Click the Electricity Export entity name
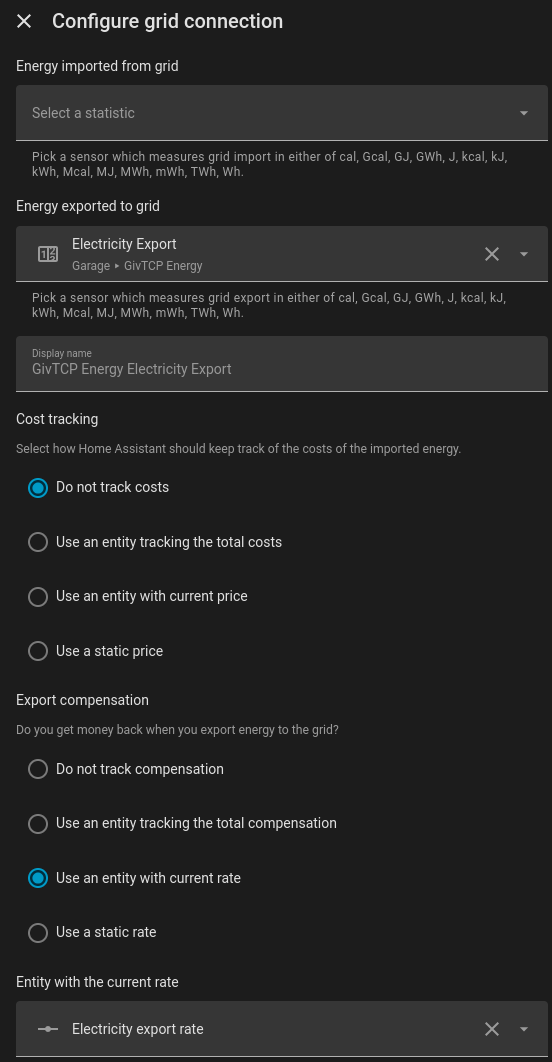This screenshot has height=1062, width=552. [124, 244]
